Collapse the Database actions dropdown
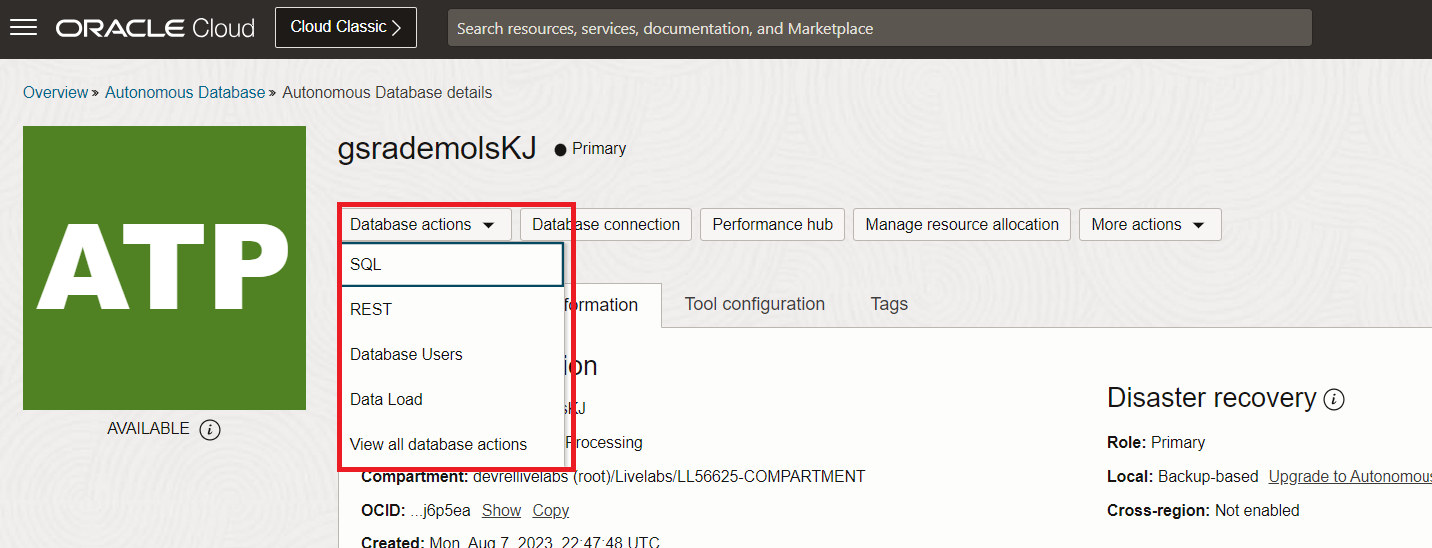The width and height of the screenshot is (1432, 548). coord(426,224)
